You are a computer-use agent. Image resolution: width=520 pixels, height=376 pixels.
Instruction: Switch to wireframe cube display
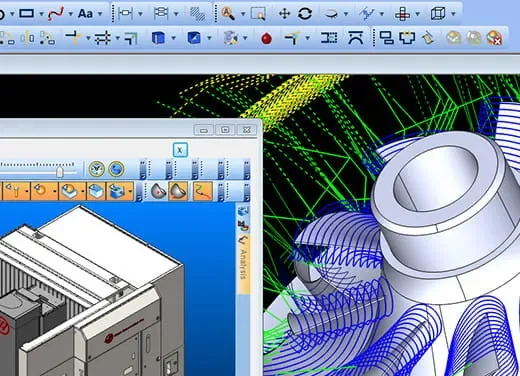tap(438, 14)
